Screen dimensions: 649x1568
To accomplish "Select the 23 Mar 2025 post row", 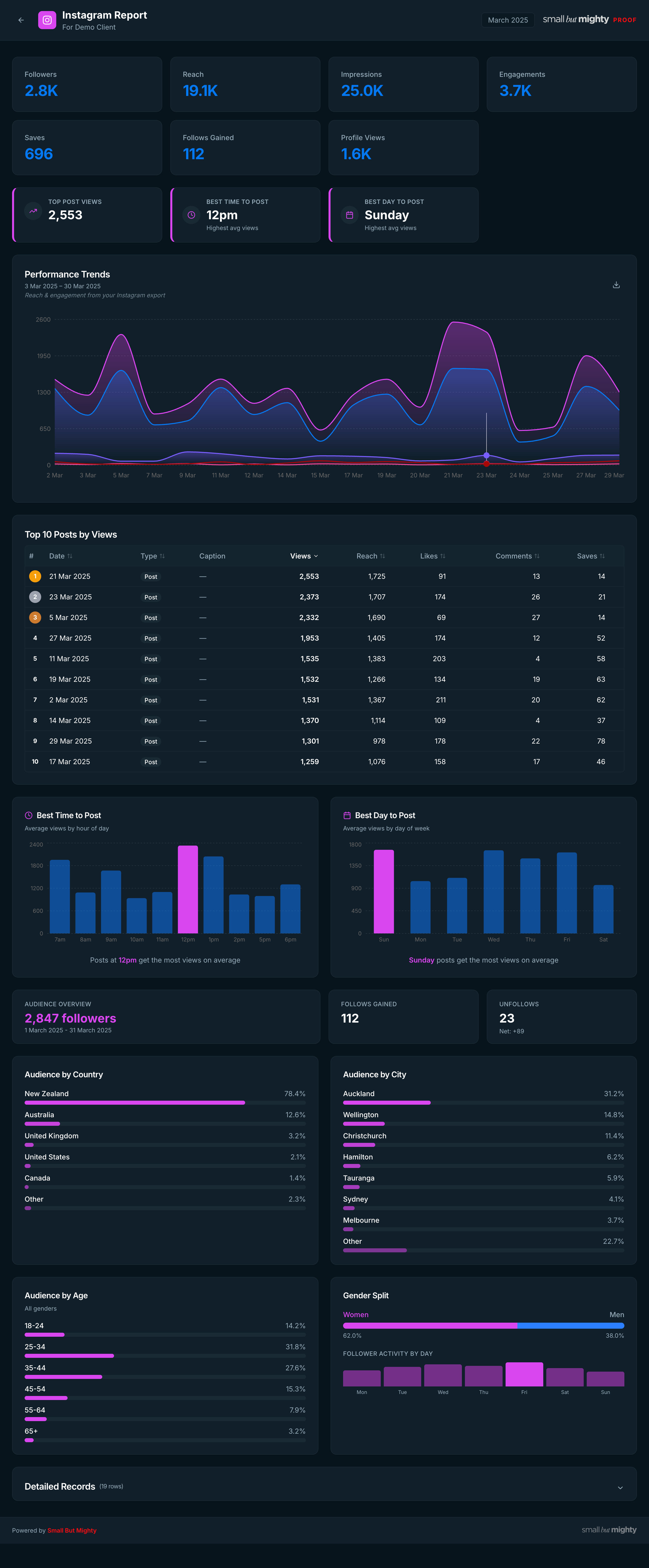I will pyautogui.click(x=324, y=597).
